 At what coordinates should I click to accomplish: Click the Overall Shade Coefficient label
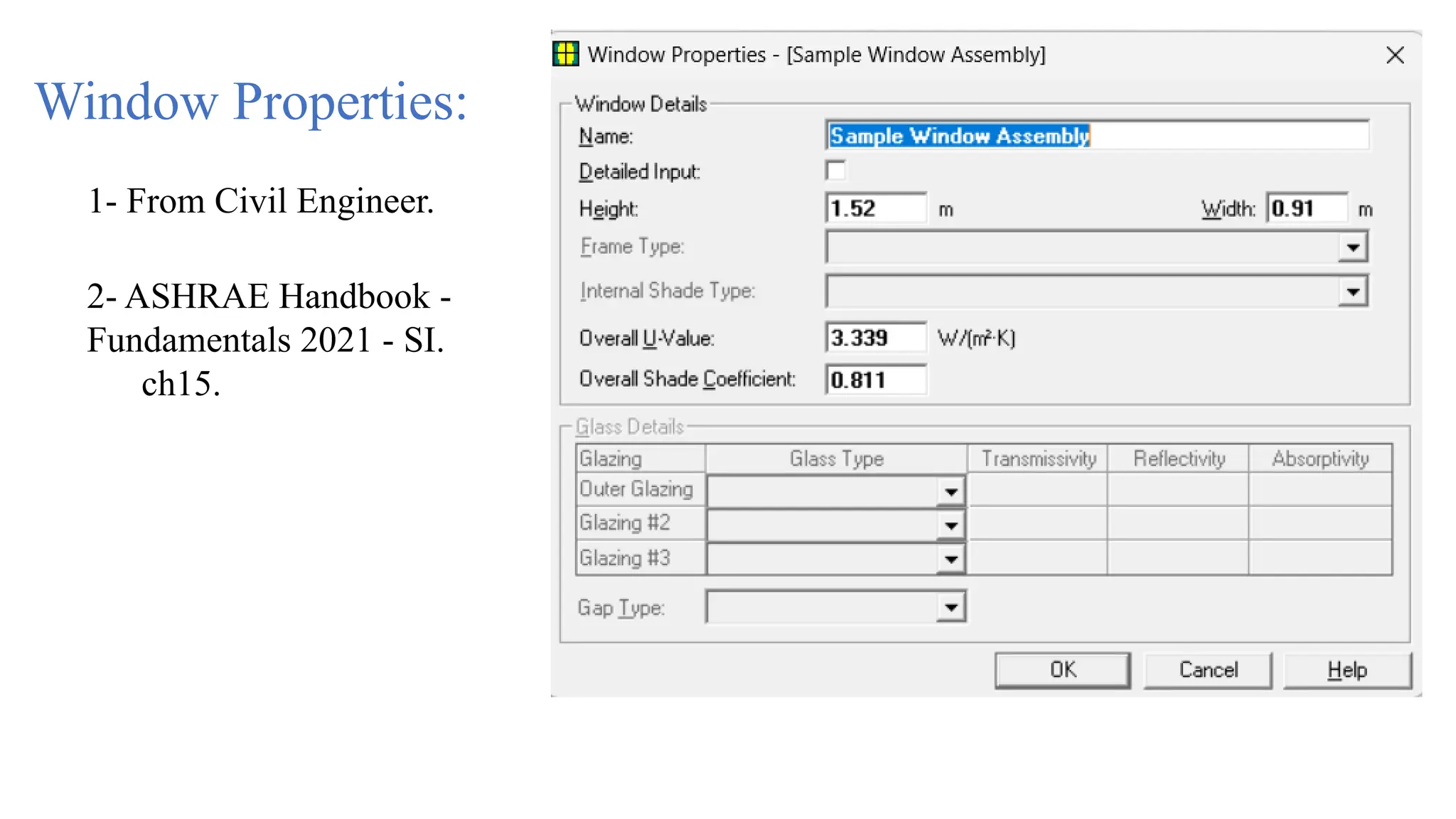click(x=687, y=379)
